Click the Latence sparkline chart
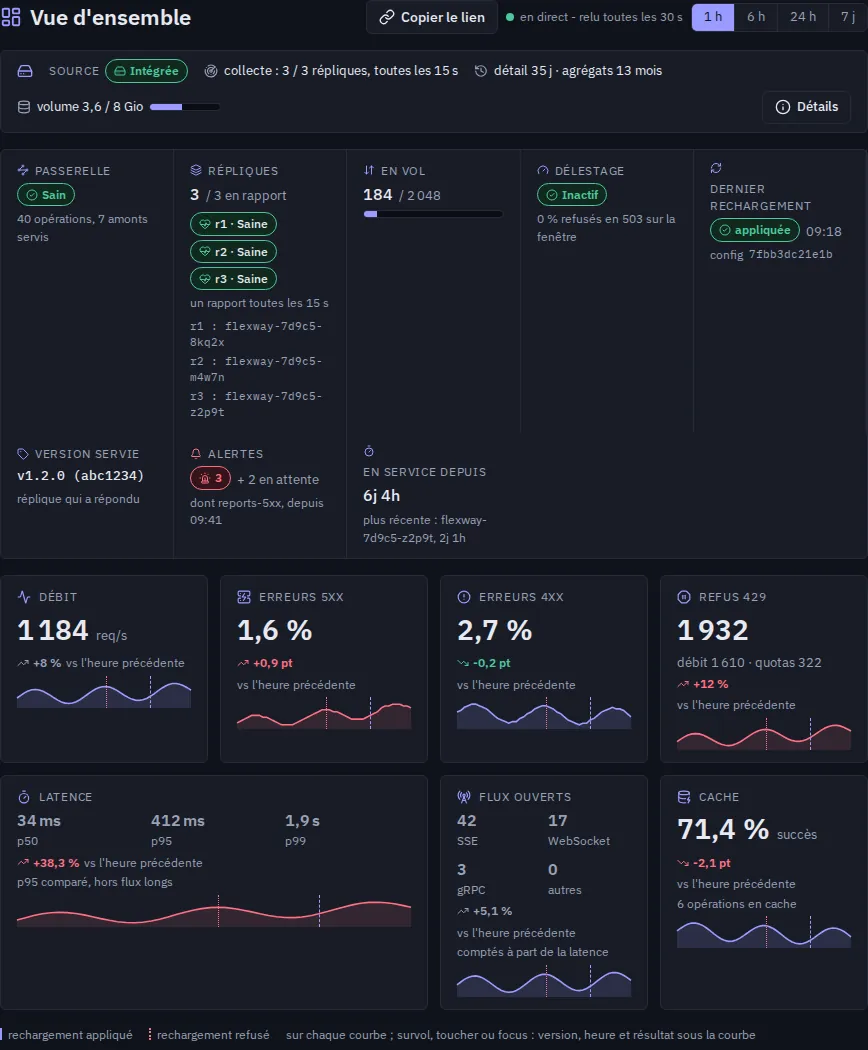This screenshot has width=868, height=1050. 214,911
